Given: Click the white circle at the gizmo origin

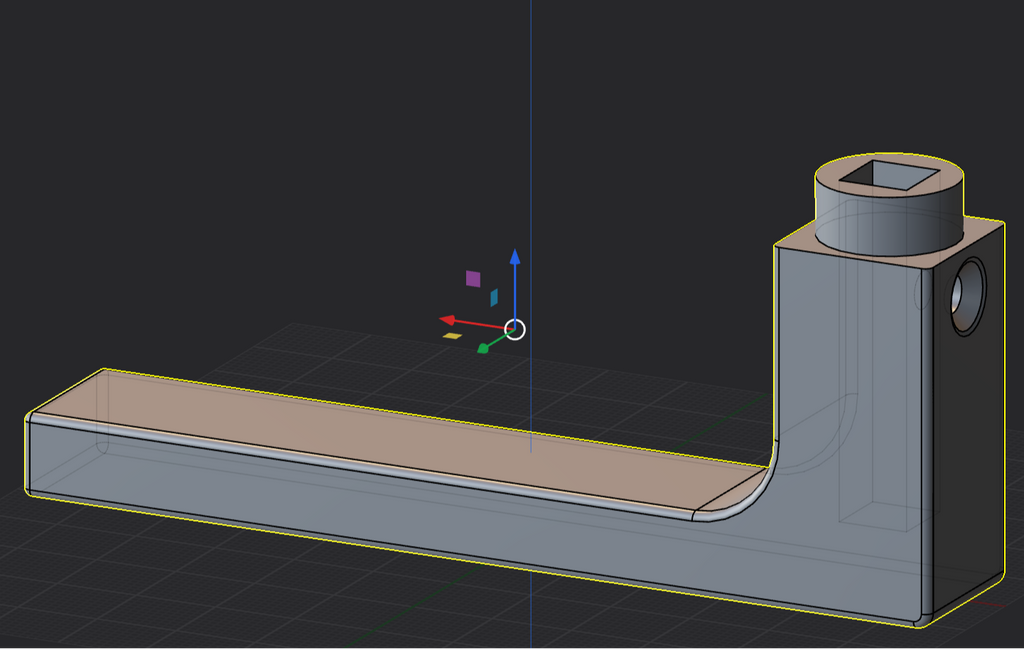Looking at the screenshot, I should click(515, 330).
